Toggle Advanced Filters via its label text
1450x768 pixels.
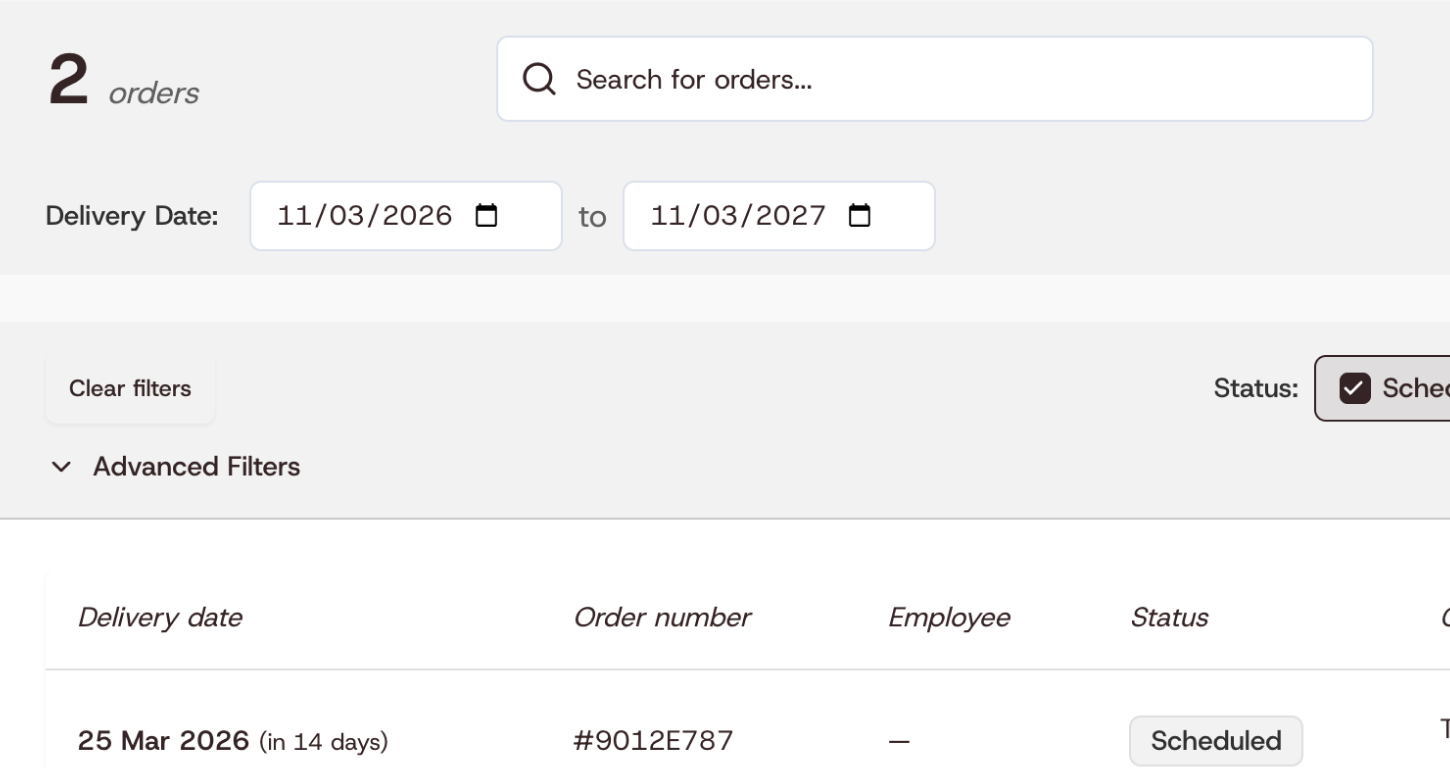click(x=196, y=467)
